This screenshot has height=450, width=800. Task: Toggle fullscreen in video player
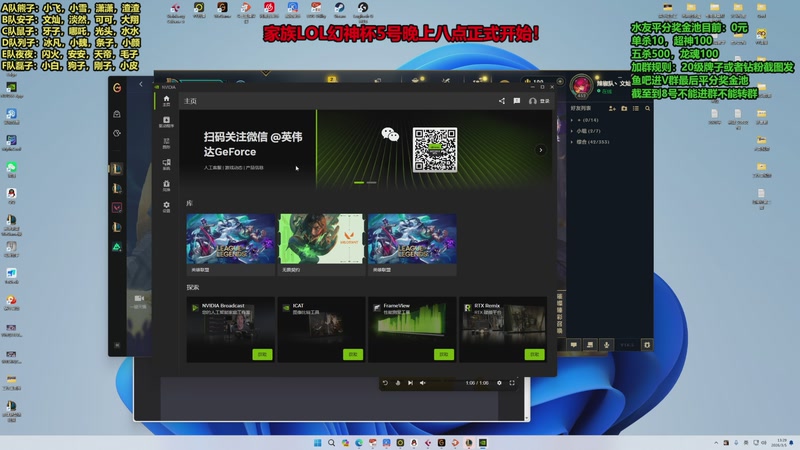512,383
